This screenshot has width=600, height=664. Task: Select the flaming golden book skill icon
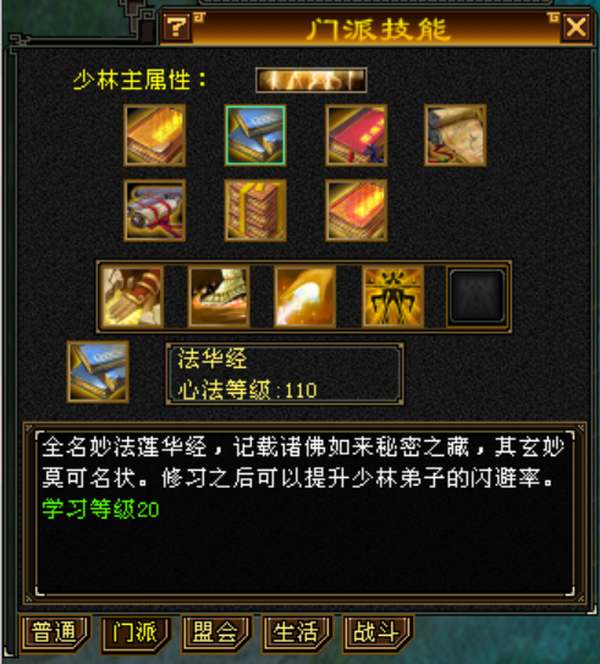tap(155, 135)
